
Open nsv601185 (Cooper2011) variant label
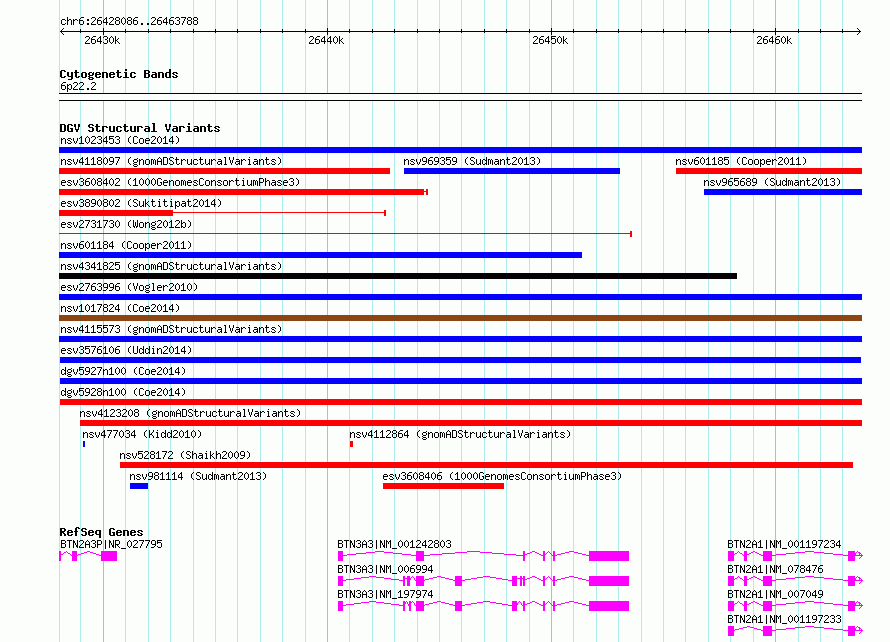(741, 161)
